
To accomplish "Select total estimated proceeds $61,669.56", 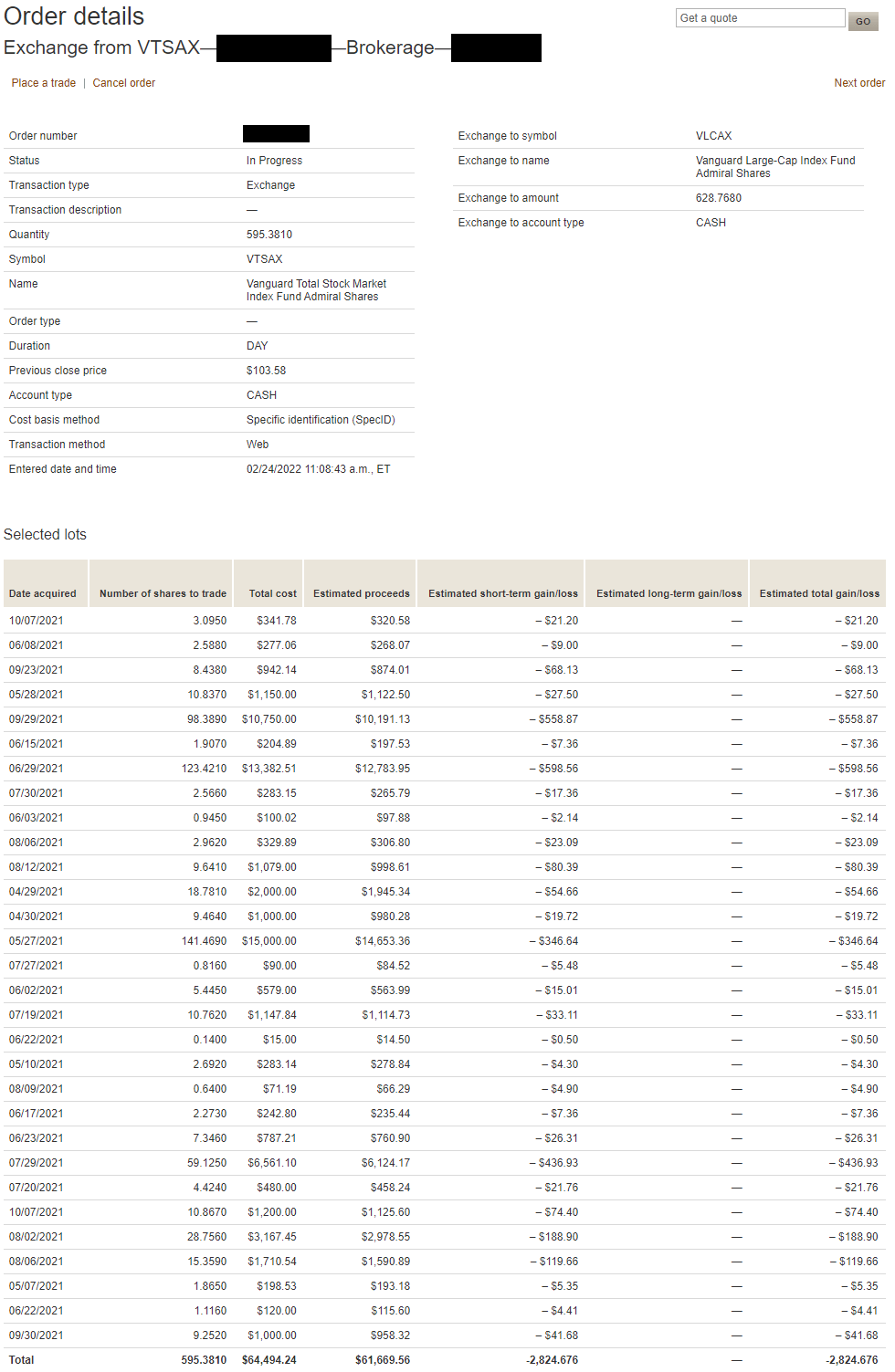I will 383,1360.
